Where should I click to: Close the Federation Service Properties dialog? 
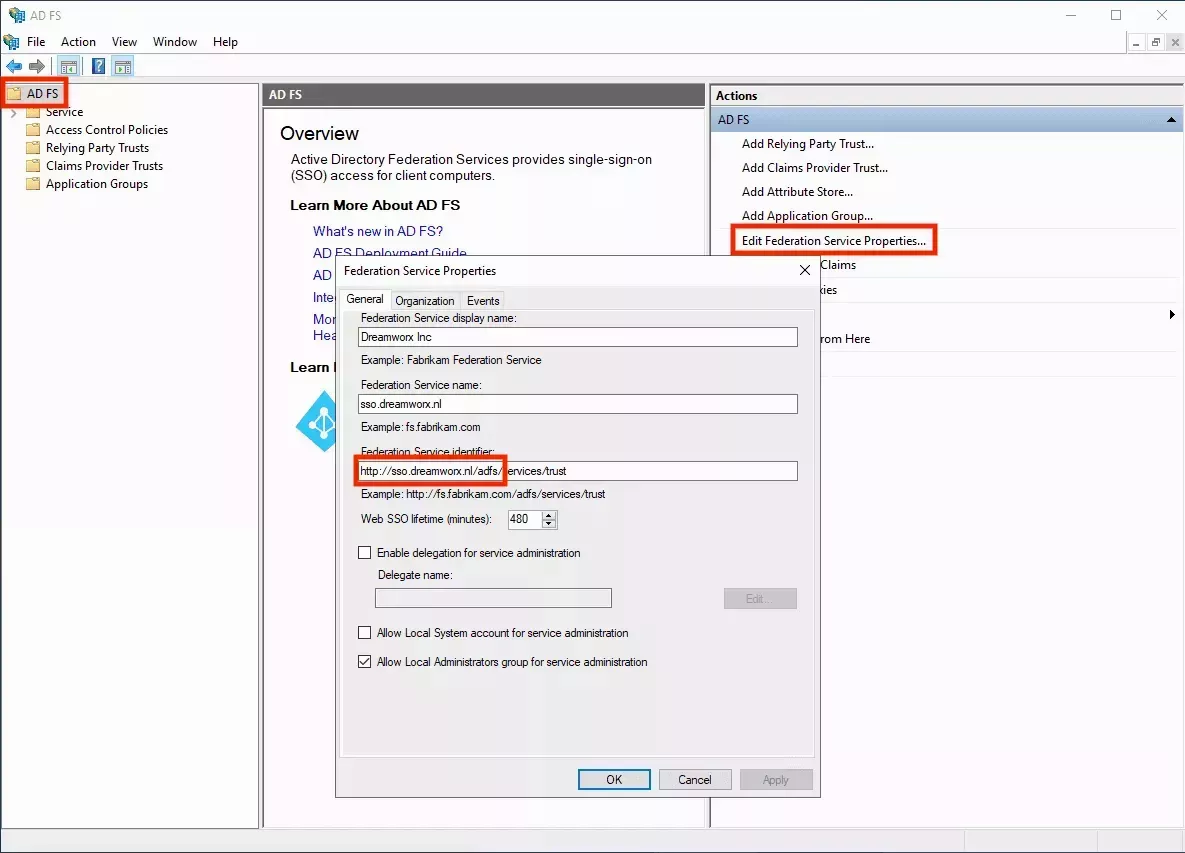pos(805,271)
